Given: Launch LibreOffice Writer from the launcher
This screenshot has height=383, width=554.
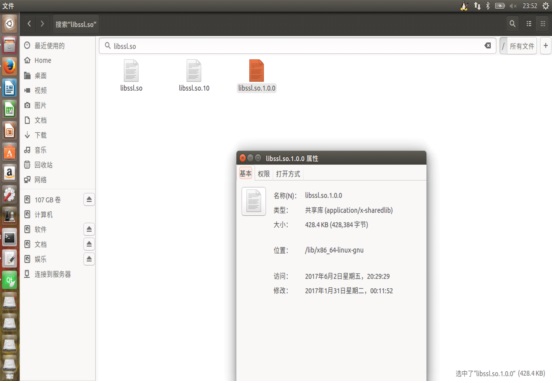Looking at the screenshot, I should click(x=10, y=88).
